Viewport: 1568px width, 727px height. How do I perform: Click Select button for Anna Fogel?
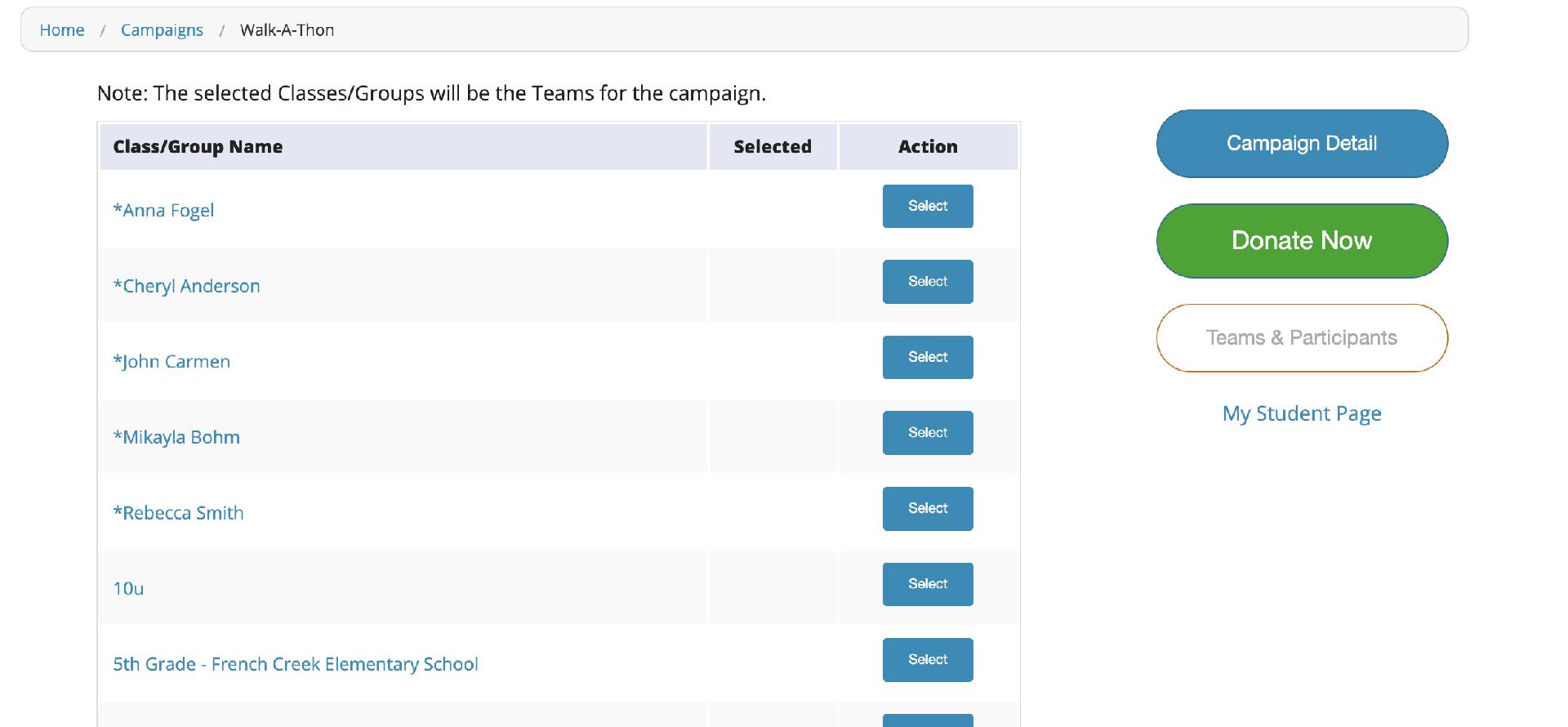pyautogui.click(x=928, y=206)
